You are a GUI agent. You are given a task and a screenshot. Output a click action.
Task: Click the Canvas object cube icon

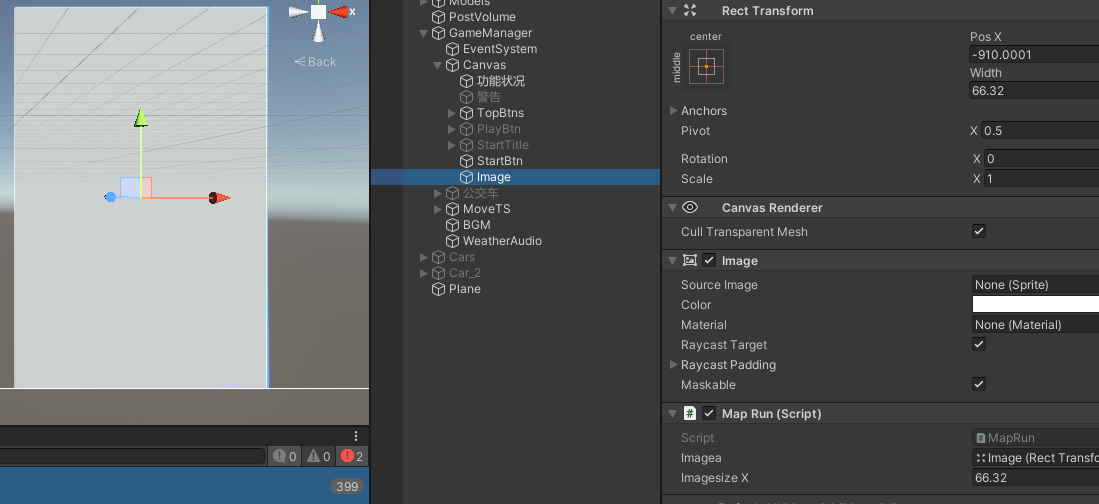point(453,65)
